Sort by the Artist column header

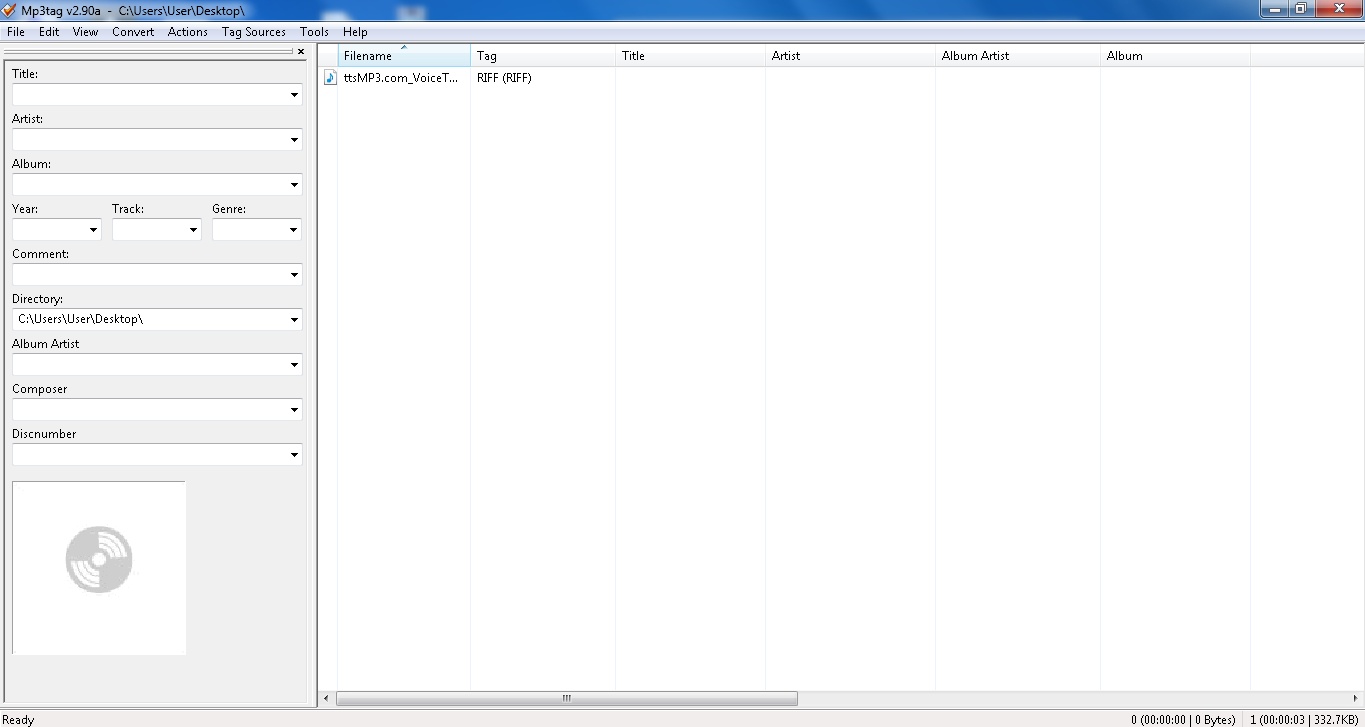point(850,56)
